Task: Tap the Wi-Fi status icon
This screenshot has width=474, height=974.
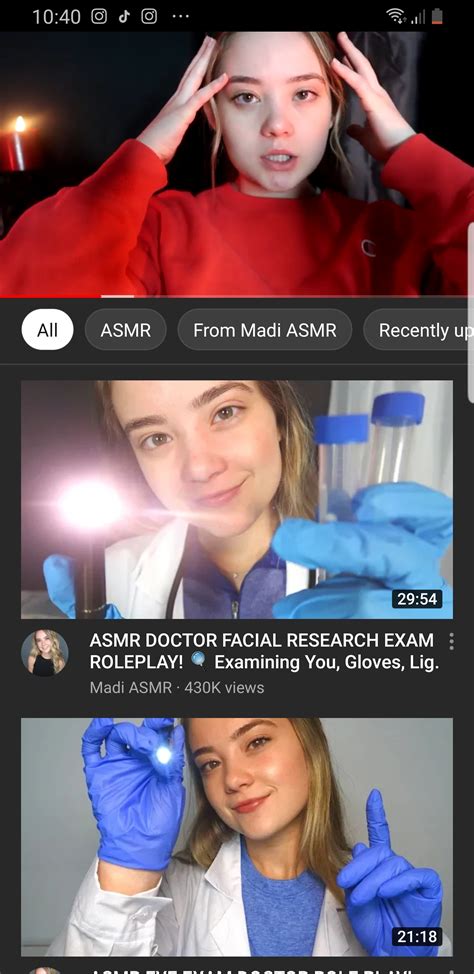Action: pos(394,16)
